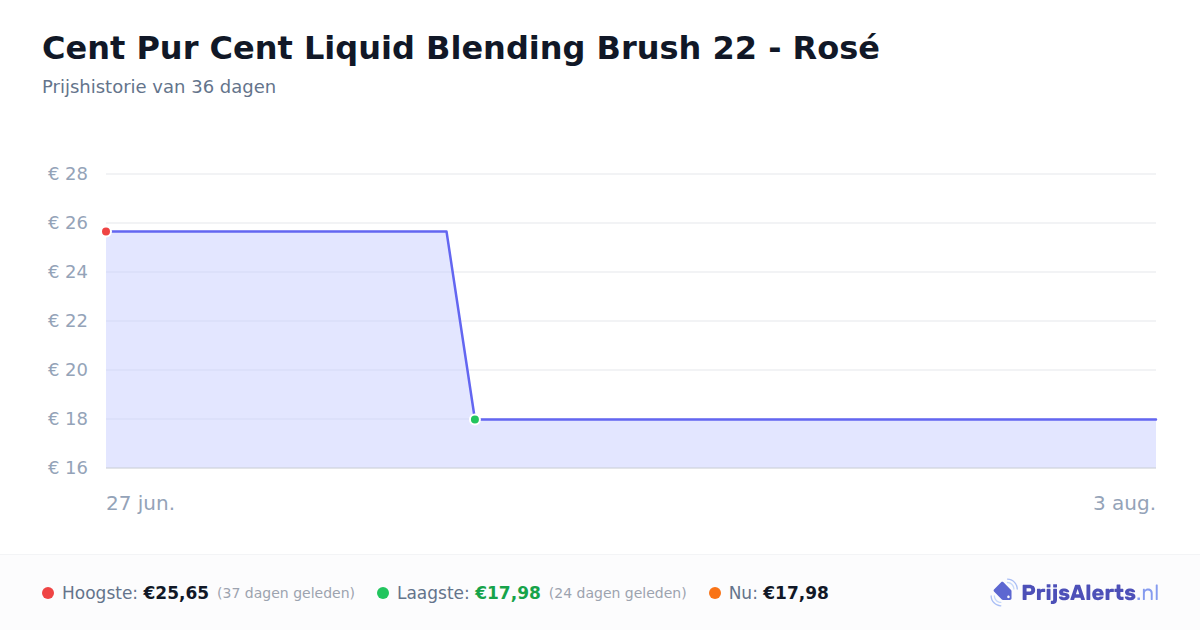Click the Nu €17,98 current price
Viewport: 1200px width, 630px height.
[x=796, y=593]
